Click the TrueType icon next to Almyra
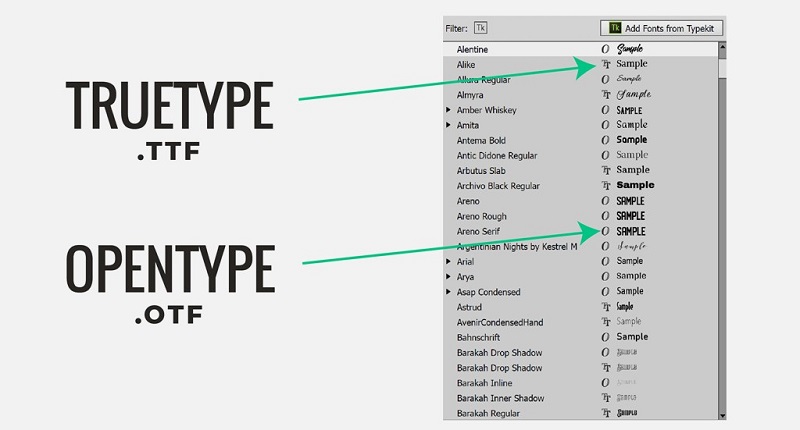The width and height of the screenshot is (800, 430). (605, 94)
